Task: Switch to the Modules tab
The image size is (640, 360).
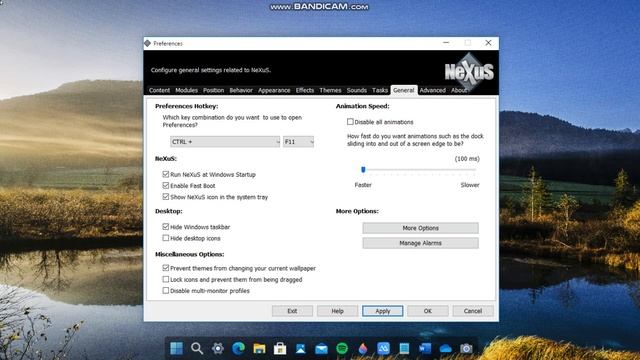Action: [187, 90]
